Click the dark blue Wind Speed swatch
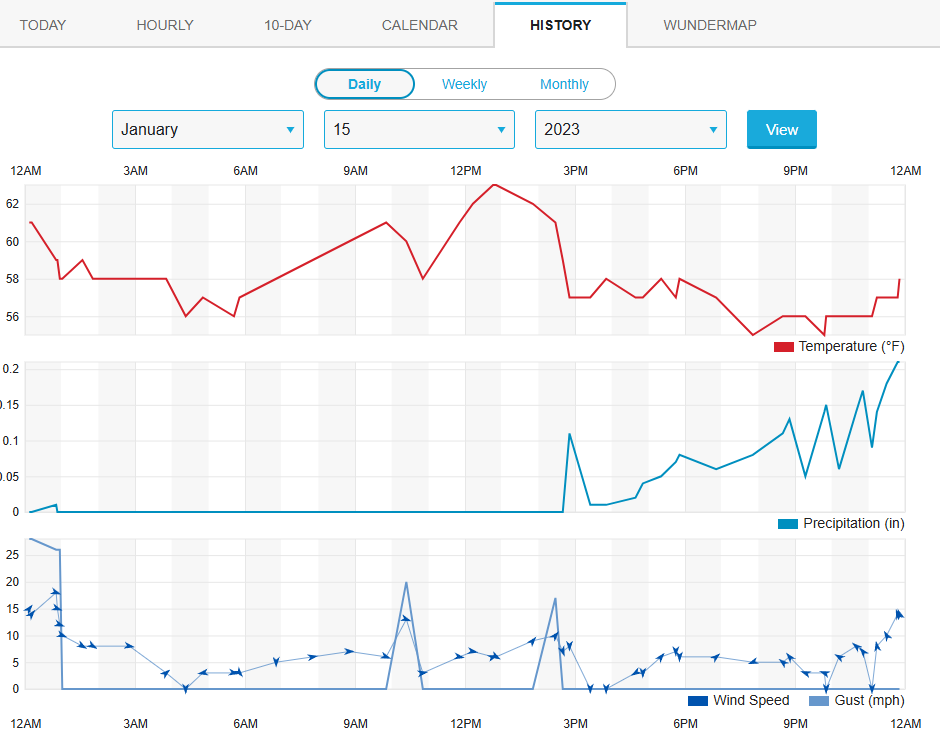 click(x=697, y=701)
